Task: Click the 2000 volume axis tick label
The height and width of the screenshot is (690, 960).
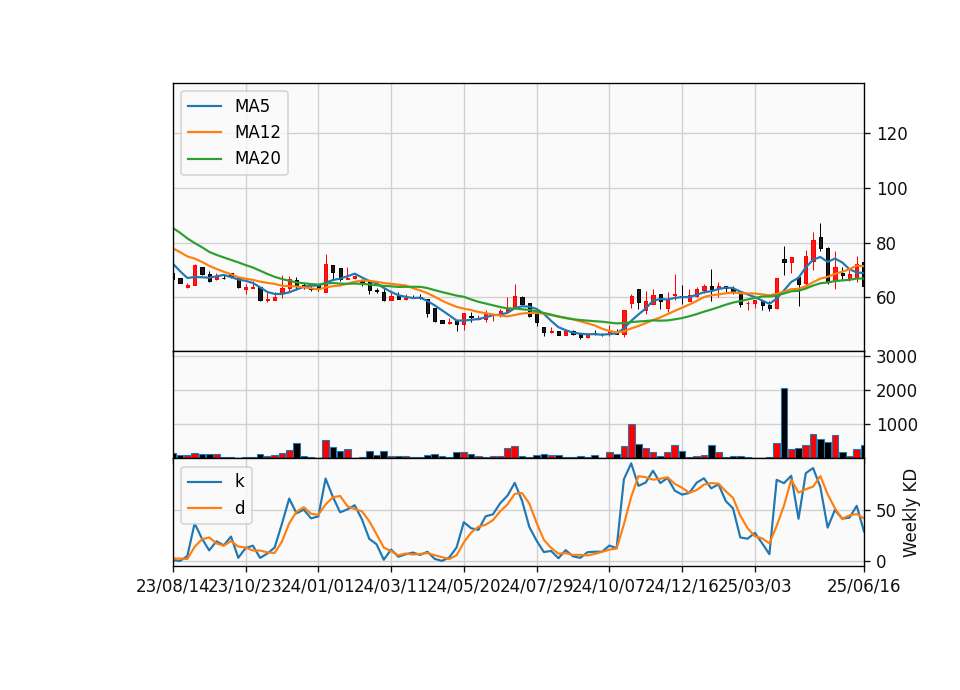Action: click(x=896, y=391)
